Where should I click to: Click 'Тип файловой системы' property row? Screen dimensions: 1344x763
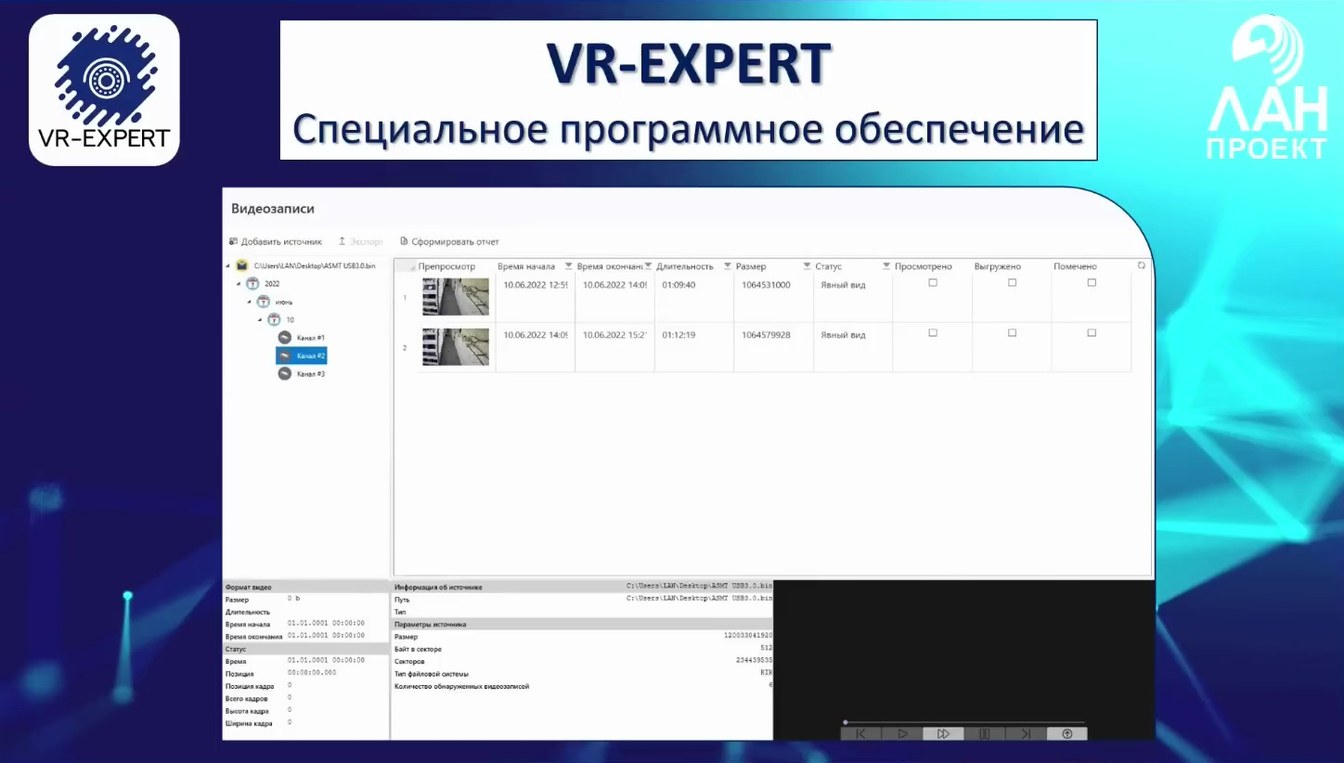pyautogui.click(x=582, y=674)
